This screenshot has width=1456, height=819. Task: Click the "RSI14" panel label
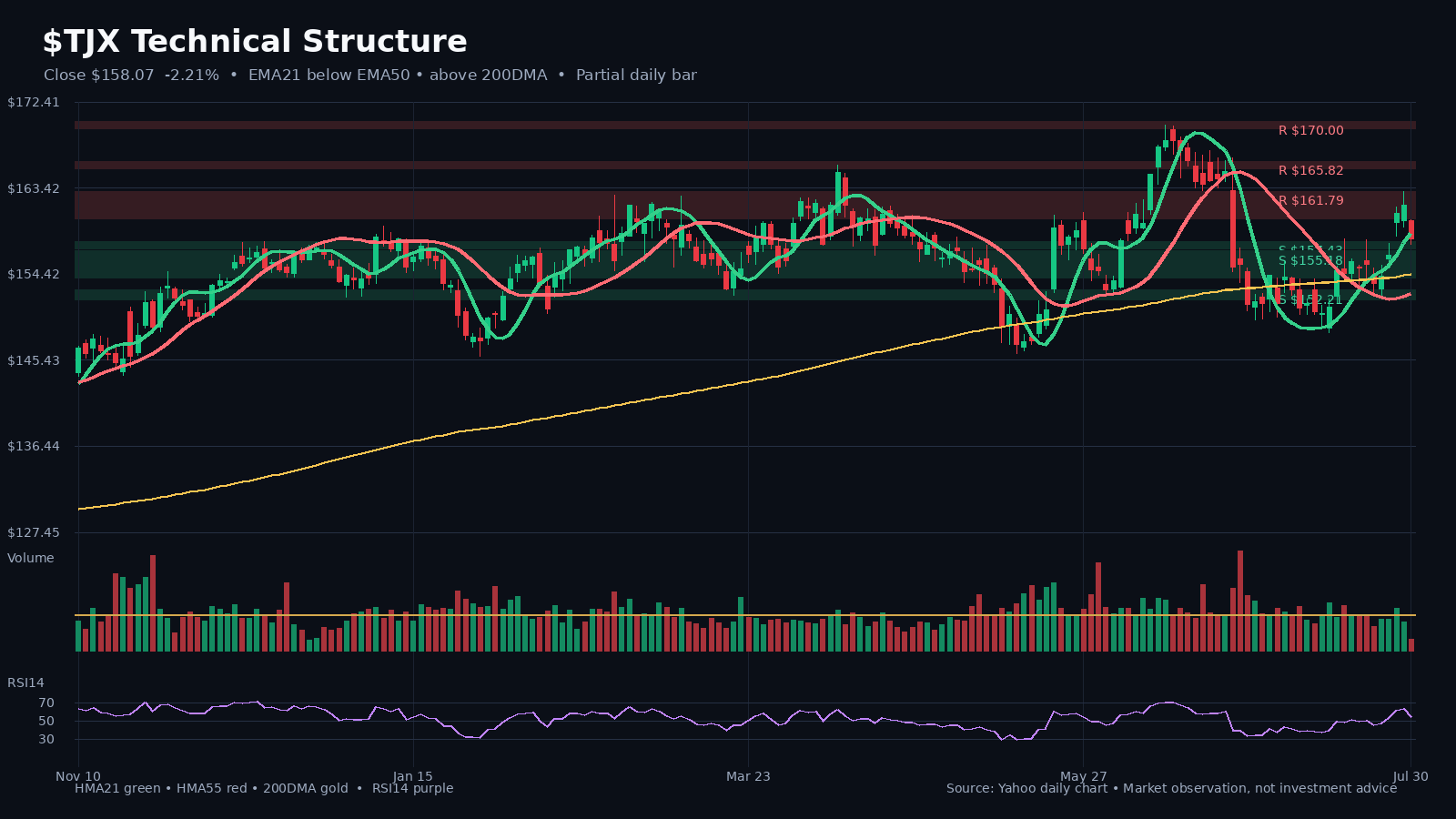25,683
